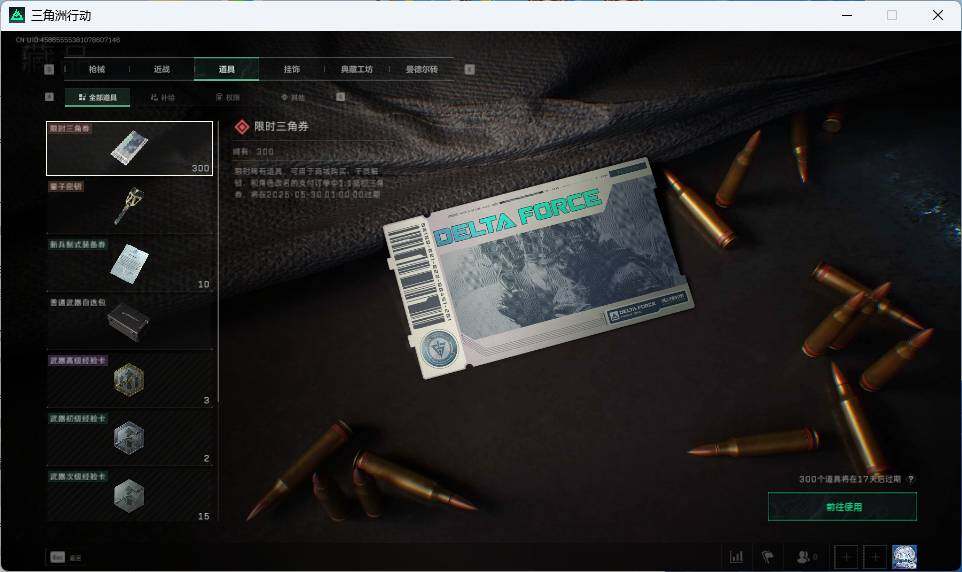962x572 pixels.
Task: Minimize the 三角洲行动 window
Action: point(847,15)
